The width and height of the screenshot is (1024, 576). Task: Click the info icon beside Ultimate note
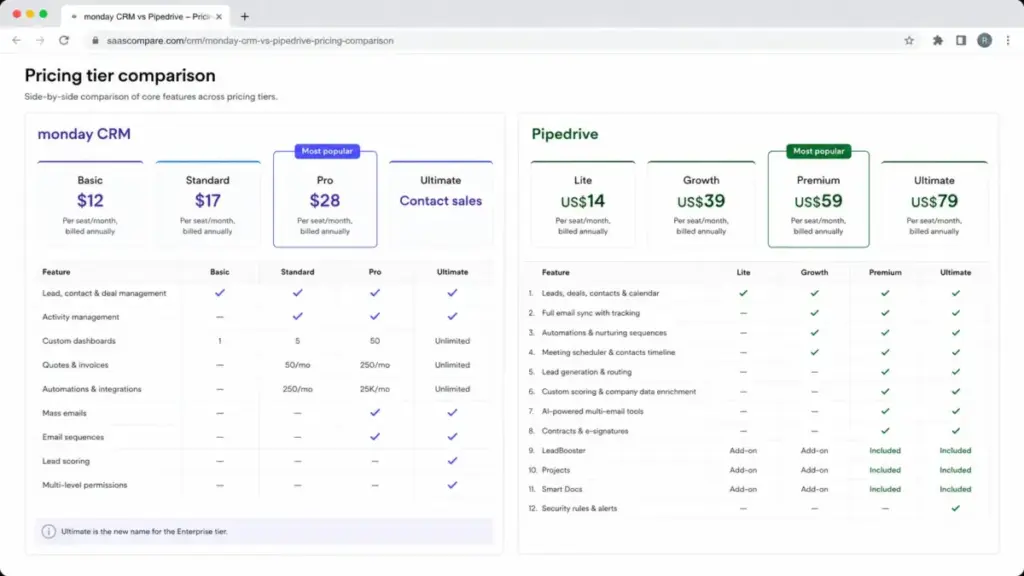tap(48, 532)
